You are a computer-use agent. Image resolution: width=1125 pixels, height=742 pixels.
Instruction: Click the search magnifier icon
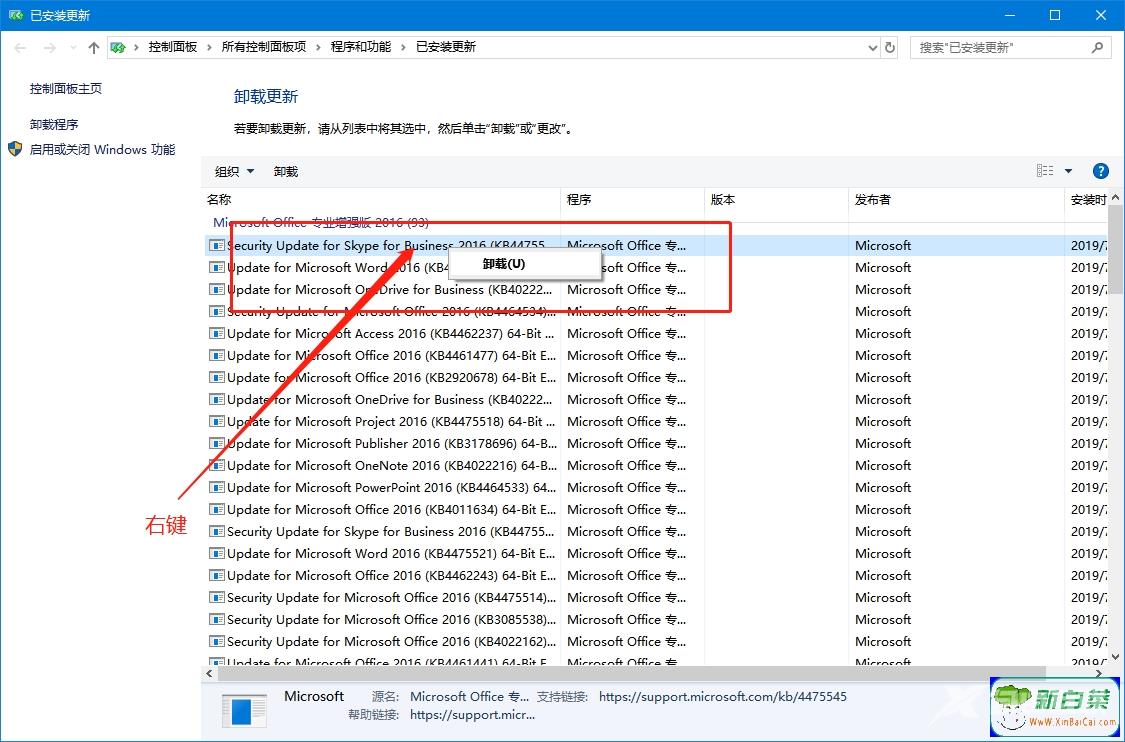pyautogui.click(x=1096, y=47)
